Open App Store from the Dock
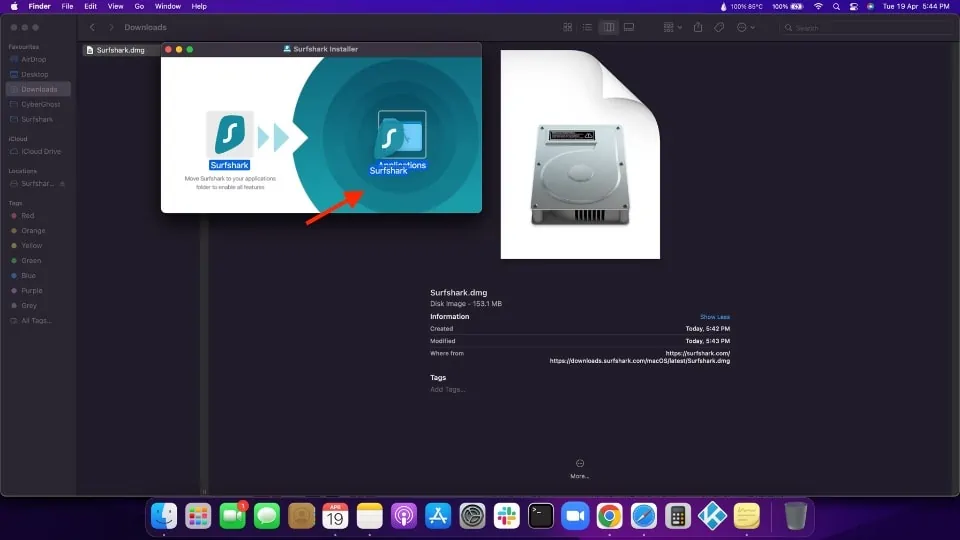 (438, 516)
